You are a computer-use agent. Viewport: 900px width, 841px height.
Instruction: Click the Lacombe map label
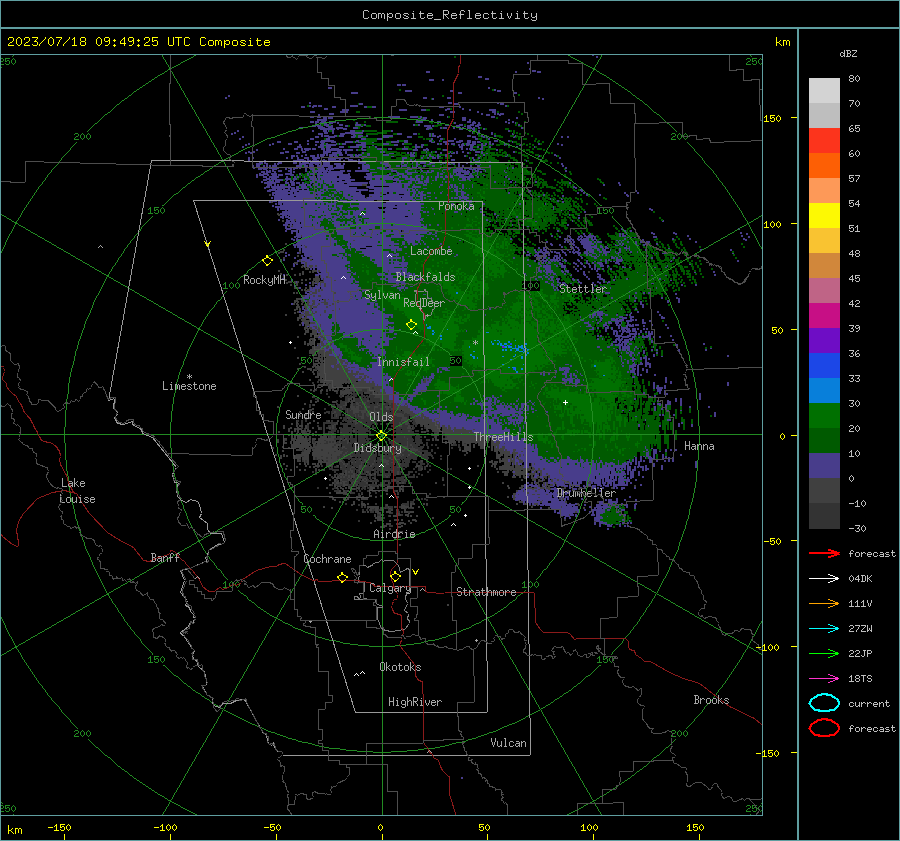[x=431, y=251]
